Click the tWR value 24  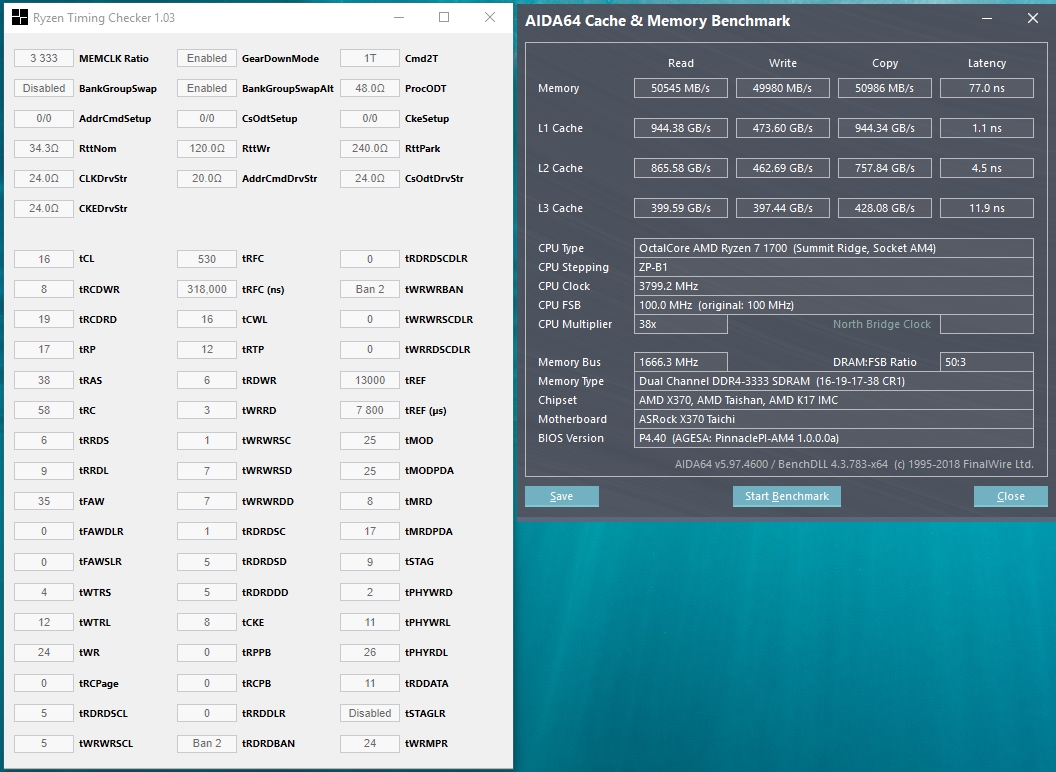click(x=44, y=653)
